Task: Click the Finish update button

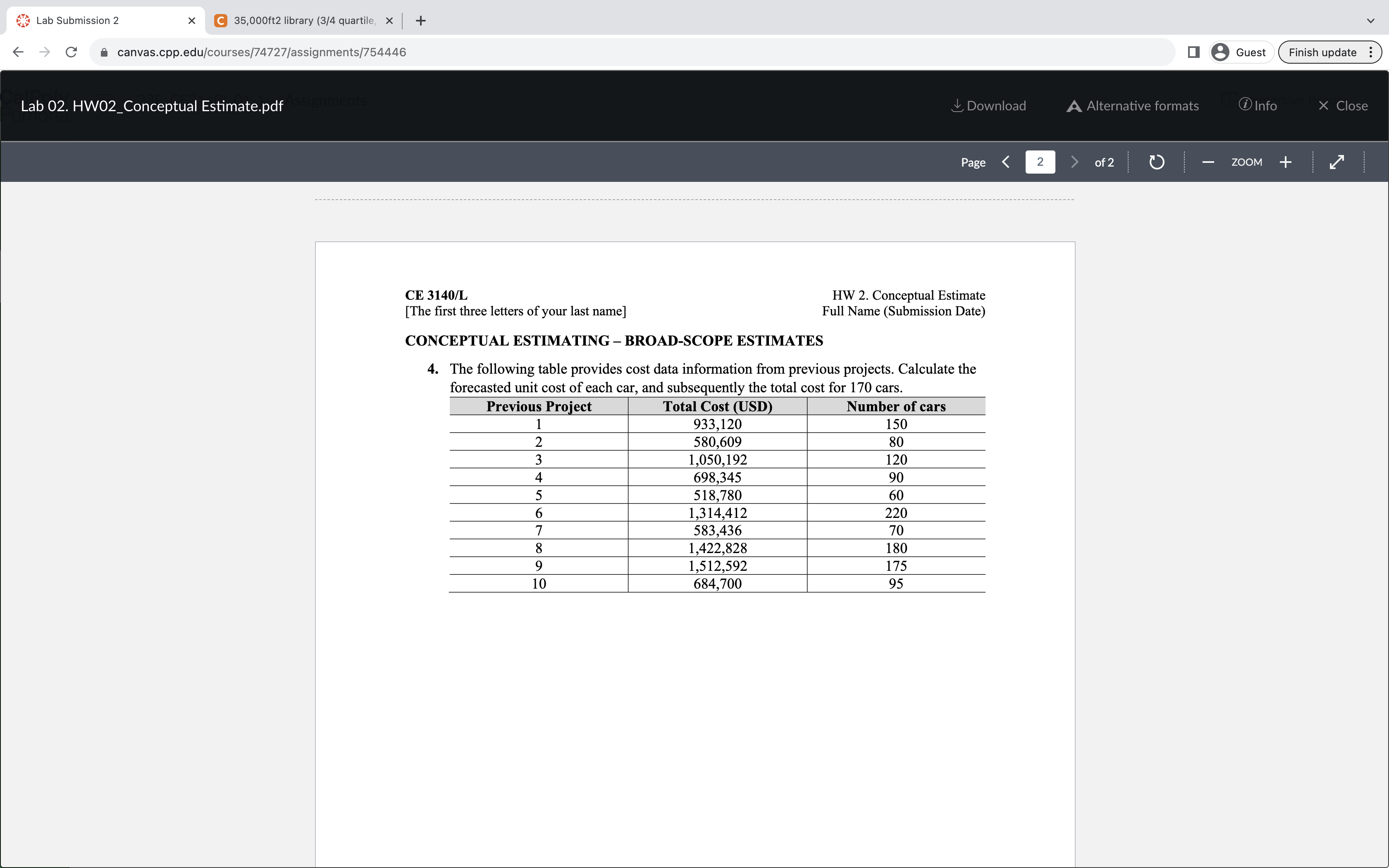Action: [1323, 52]
